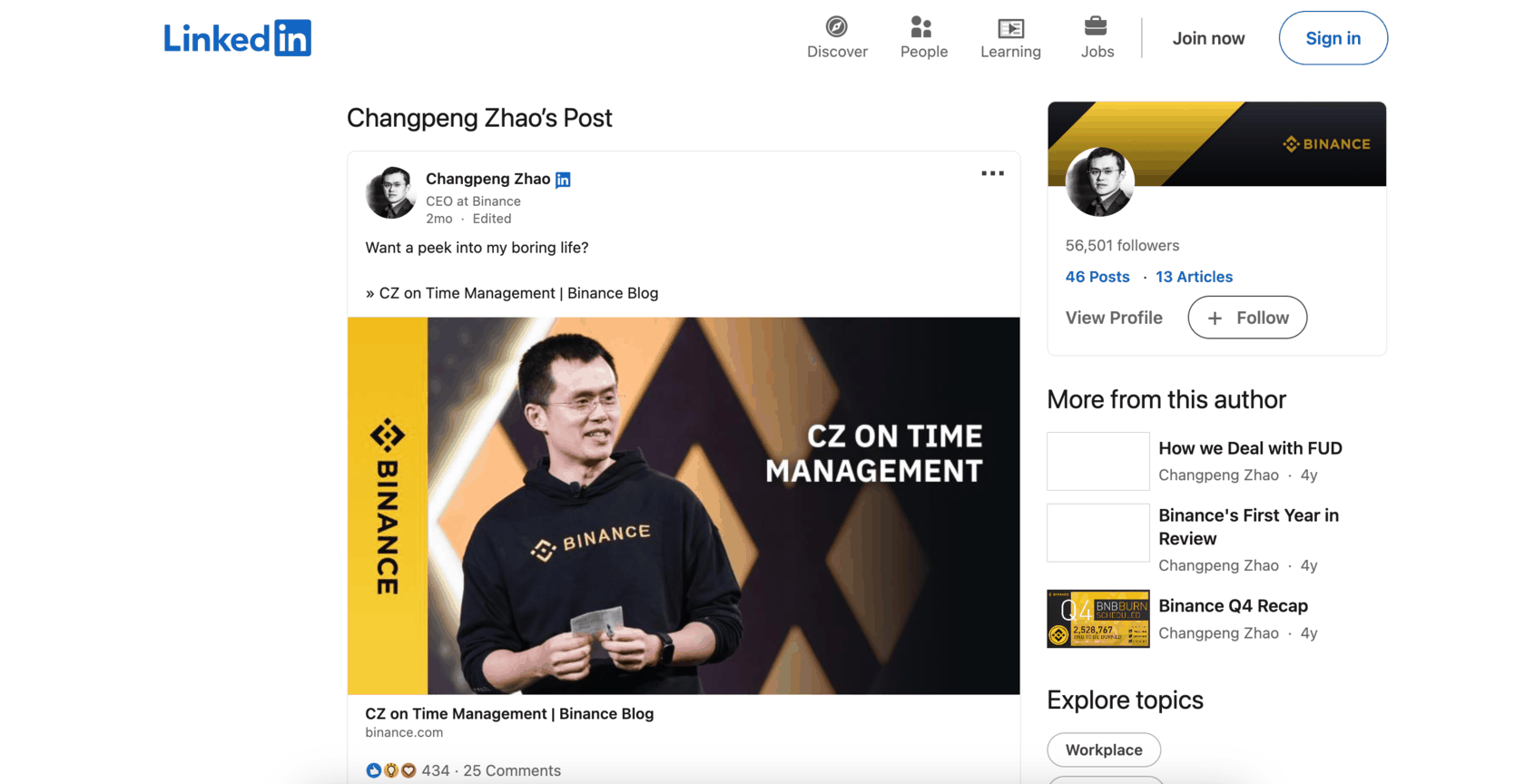Click the Changpeng Zhao author name in post

pos(487,179)
